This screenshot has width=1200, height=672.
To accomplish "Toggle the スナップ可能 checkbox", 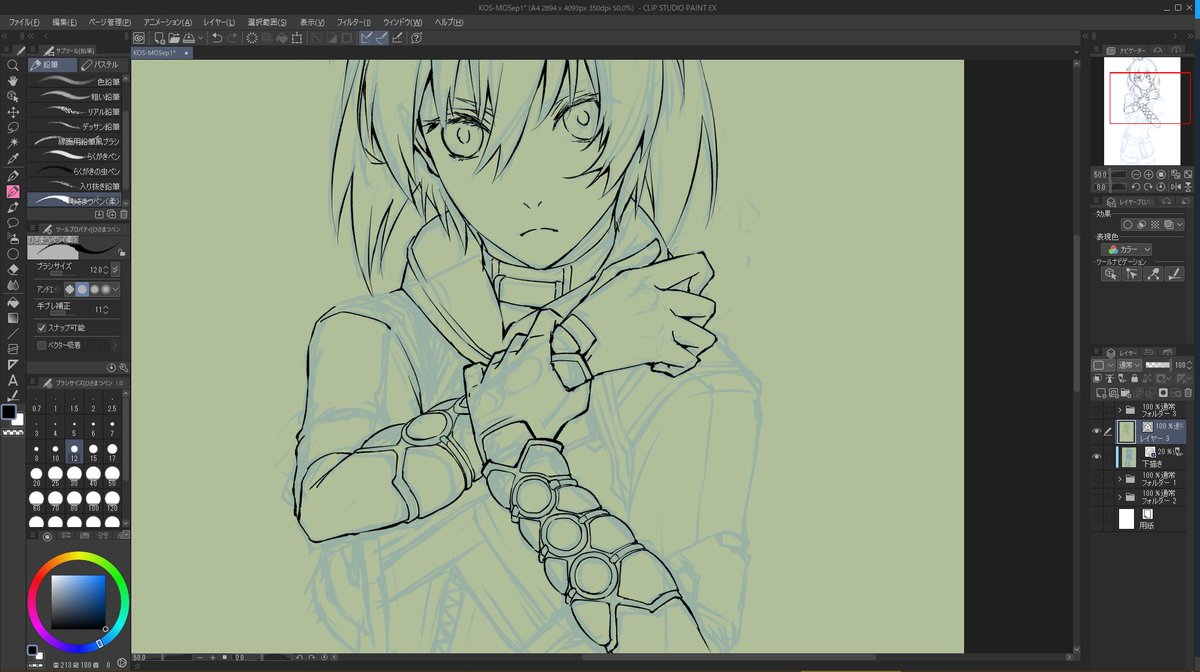I will [x=41, y=328].
